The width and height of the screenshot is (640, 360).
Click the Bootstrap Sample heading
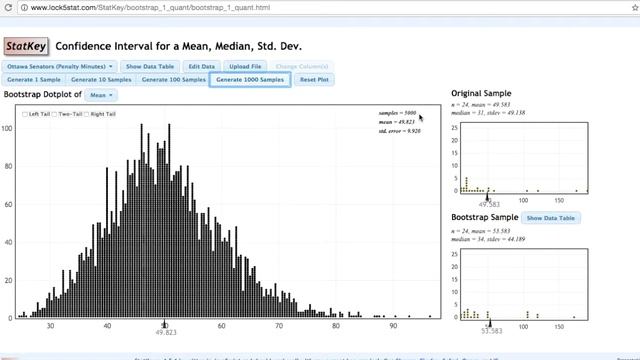pyautogui.click(x=485, y=218)
